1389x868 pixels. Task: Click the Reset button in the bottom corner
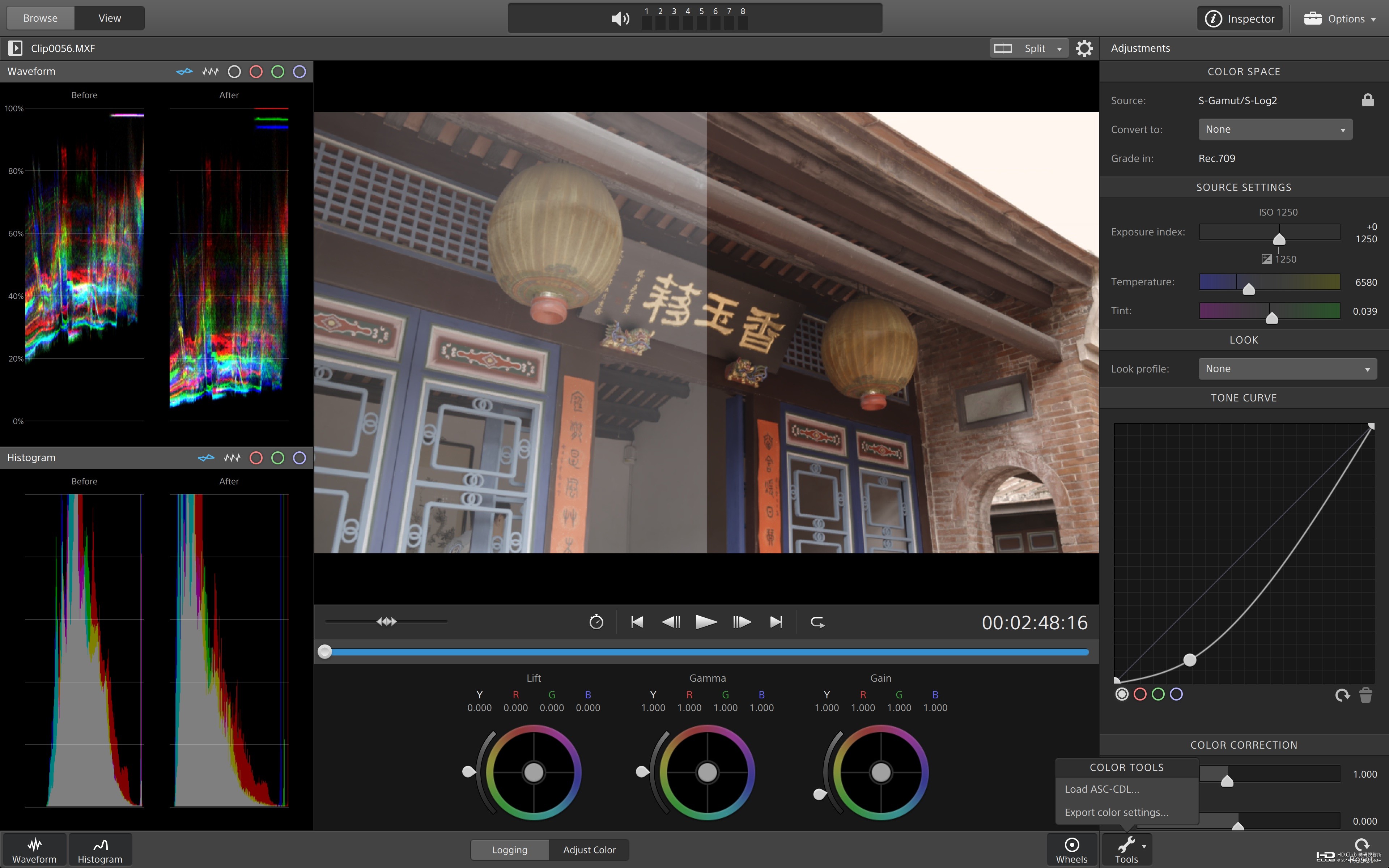tap(1362, 851)
